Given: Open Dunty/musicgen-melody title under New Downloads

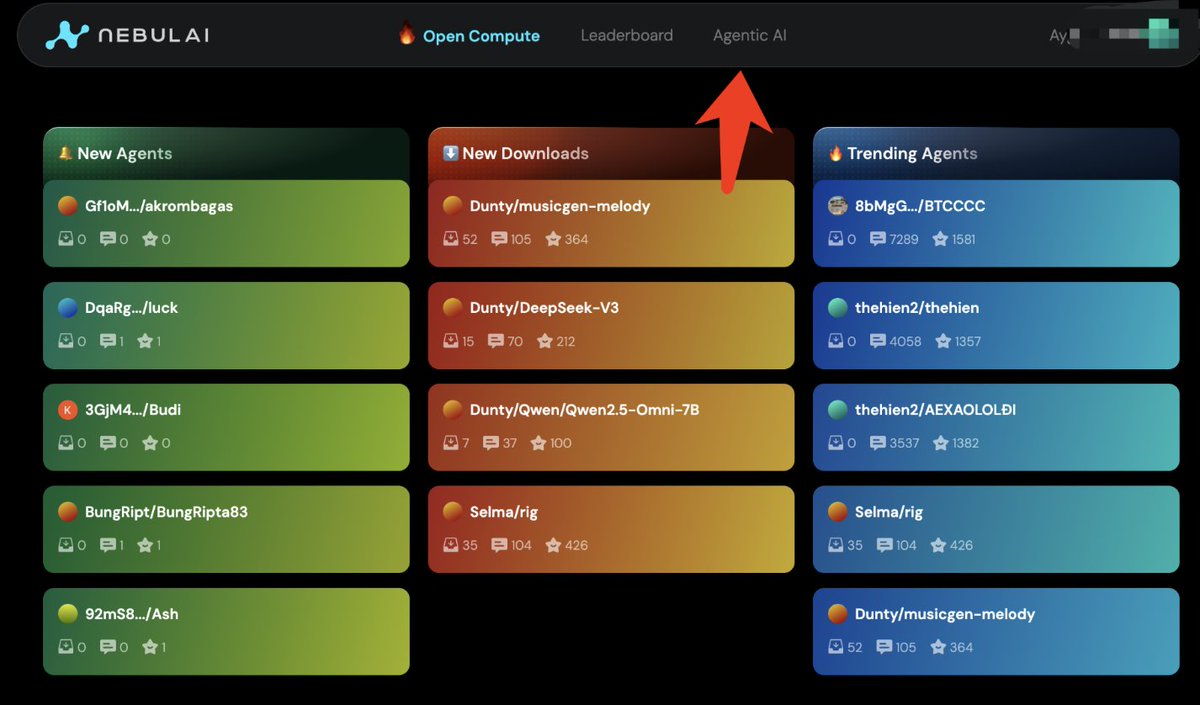Looking at the screenshot, I should pyautogui.click(x=560, y=206).
